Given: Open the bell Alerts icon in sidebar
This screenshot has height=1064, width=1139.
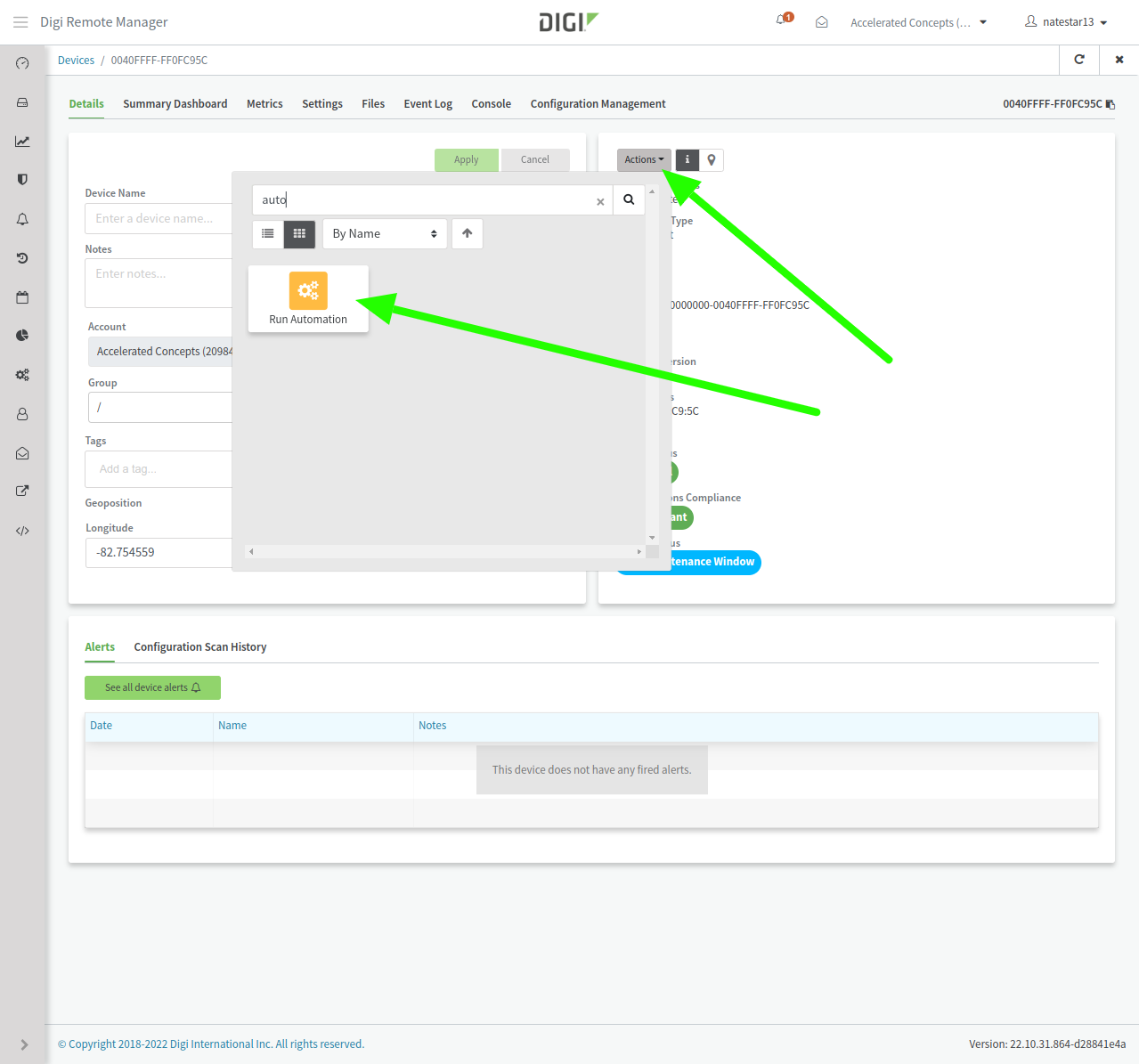Looking at the screenshot, I should 22,219.
